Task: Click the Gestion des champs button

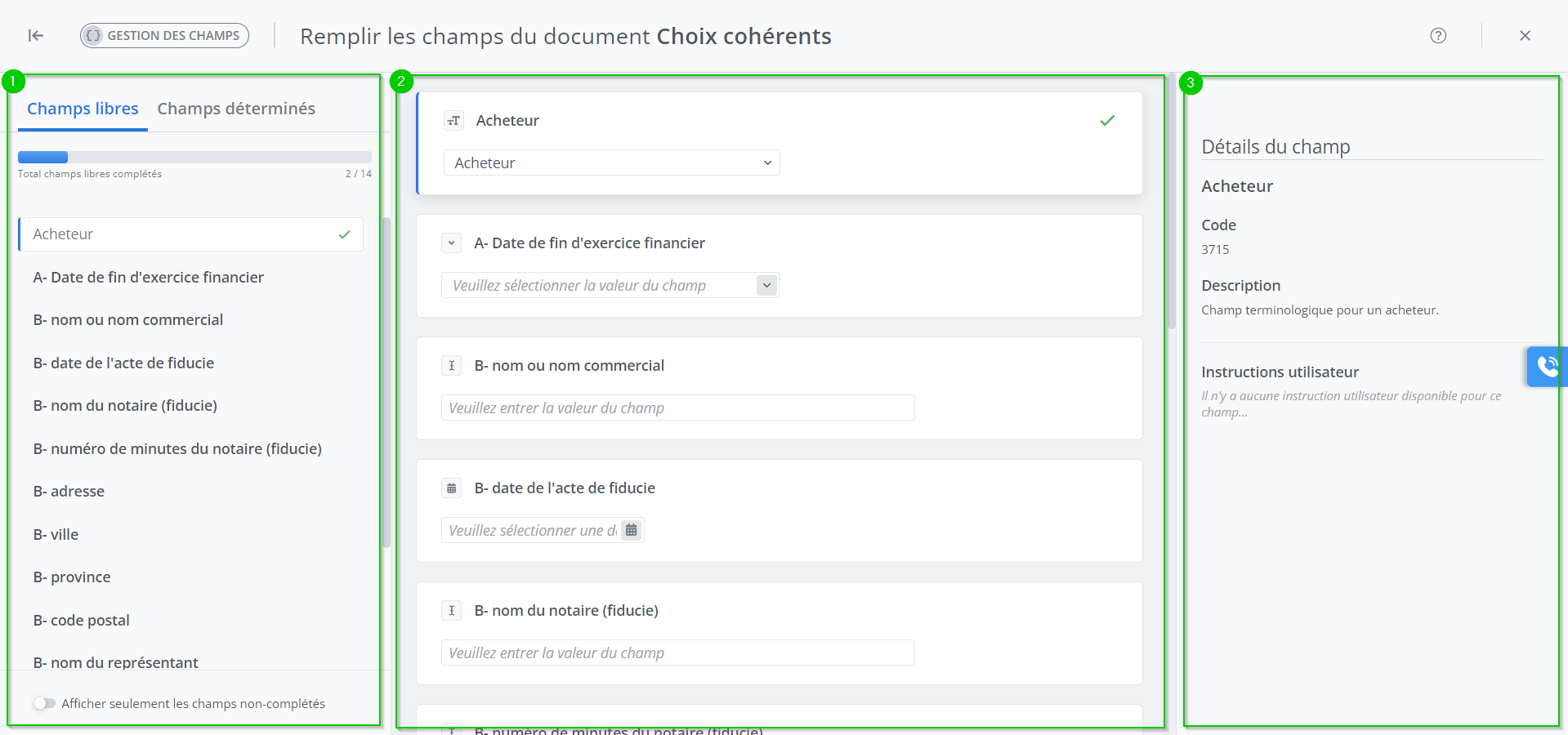Action: pyautogui.click(x=164, y=35)
